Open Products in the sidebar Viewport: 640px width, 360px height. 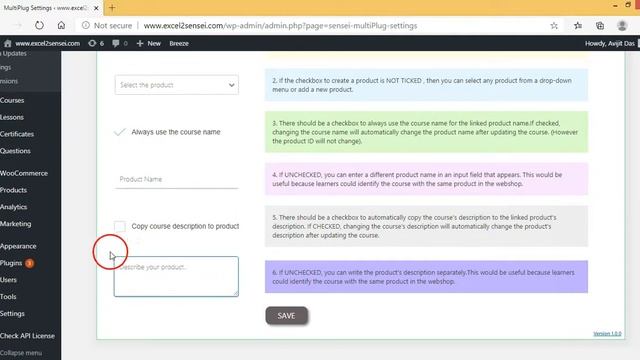point(13,190)
